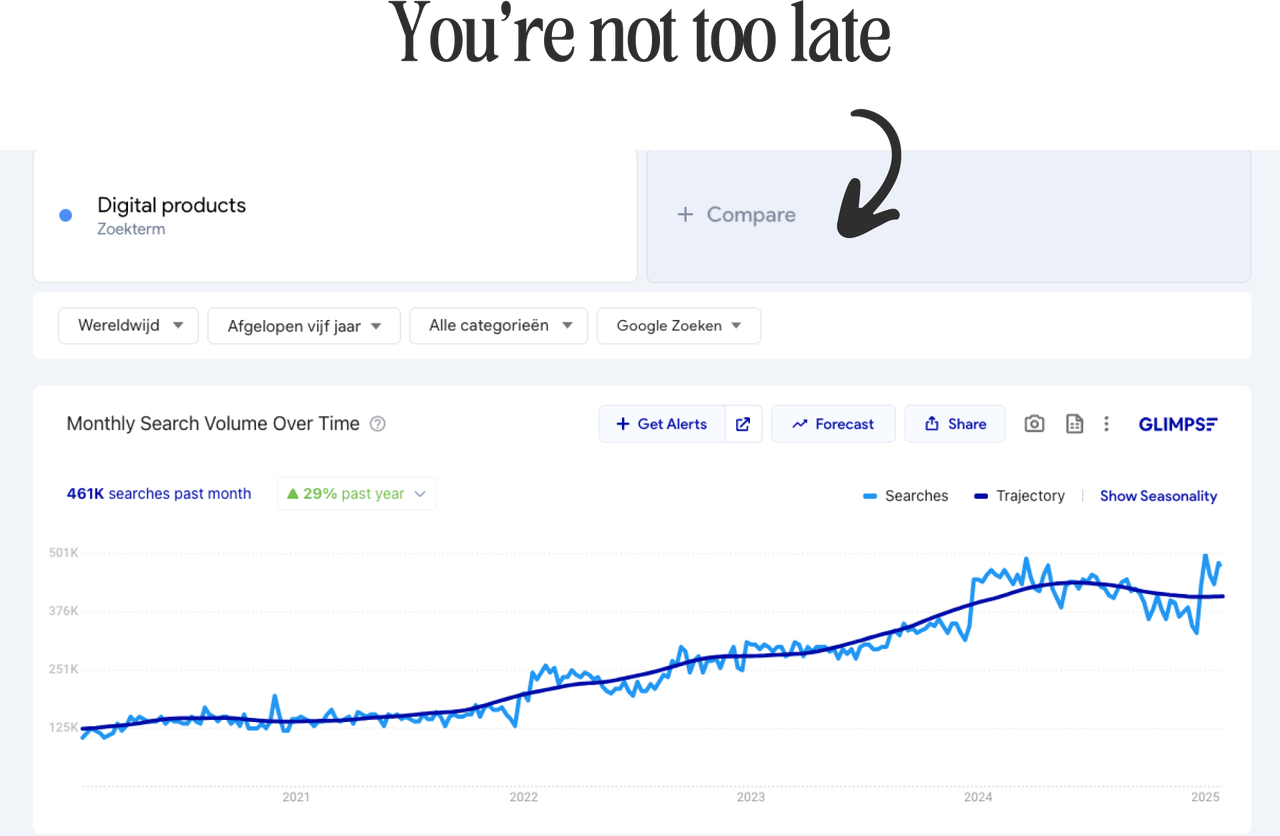The height and width of the screenshot is (836, 1280).
Task: Click the Get Alerts button
Action: tap(662, 424)
